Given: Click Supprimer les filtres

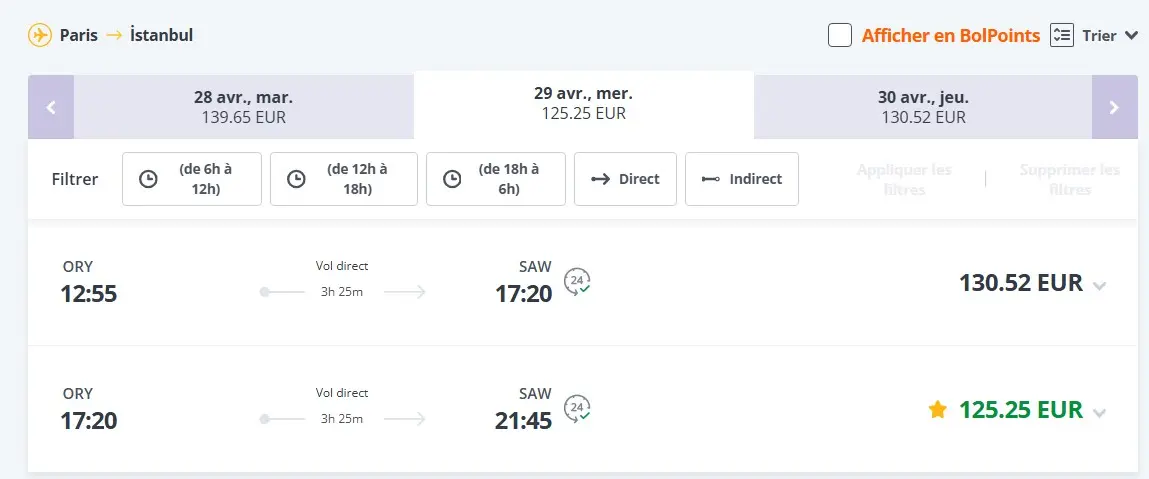Looking at the screenshot, I should click(1069, 179).
